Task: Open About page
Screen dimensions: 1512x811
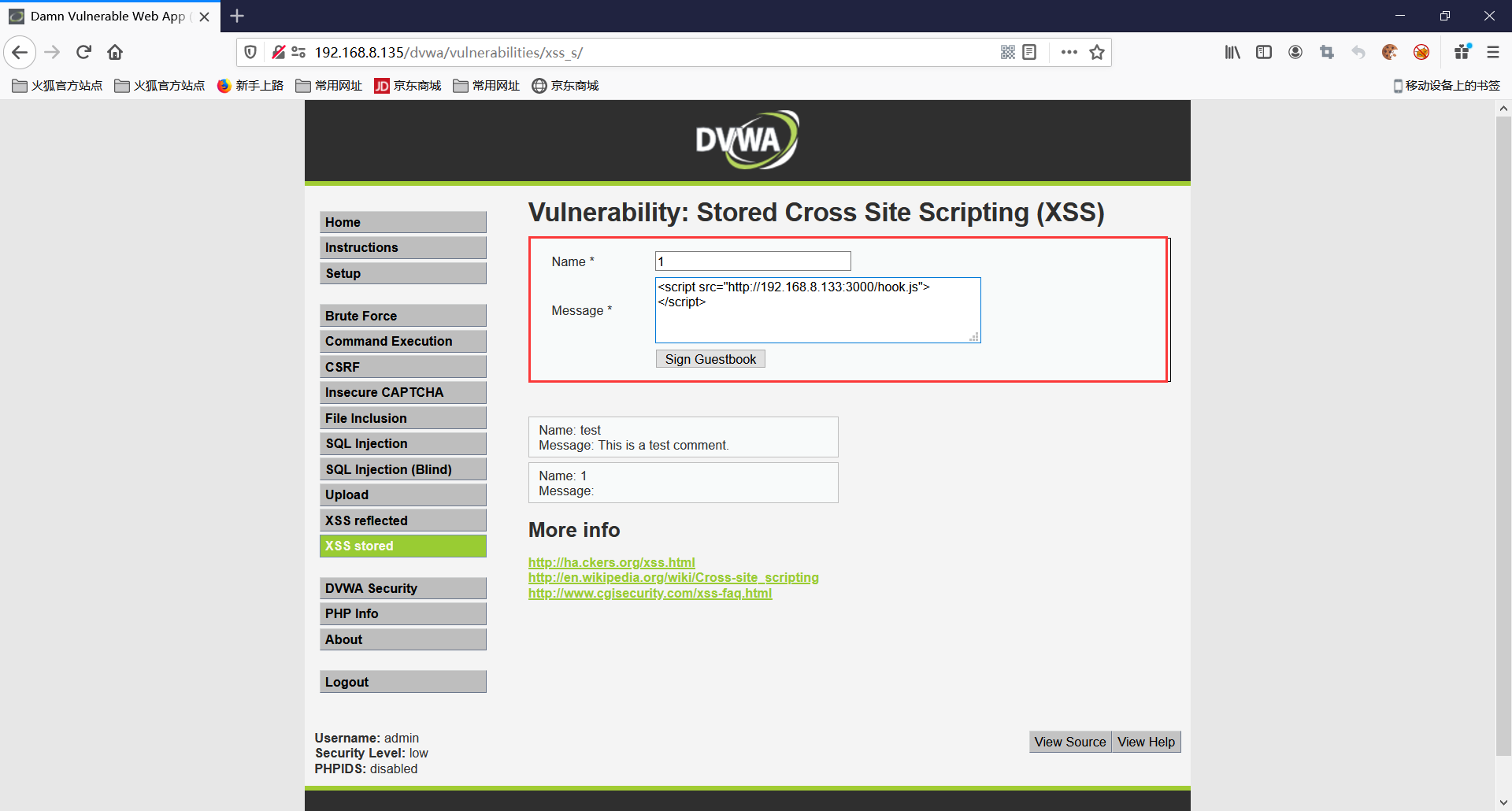Action: point(403,639)
